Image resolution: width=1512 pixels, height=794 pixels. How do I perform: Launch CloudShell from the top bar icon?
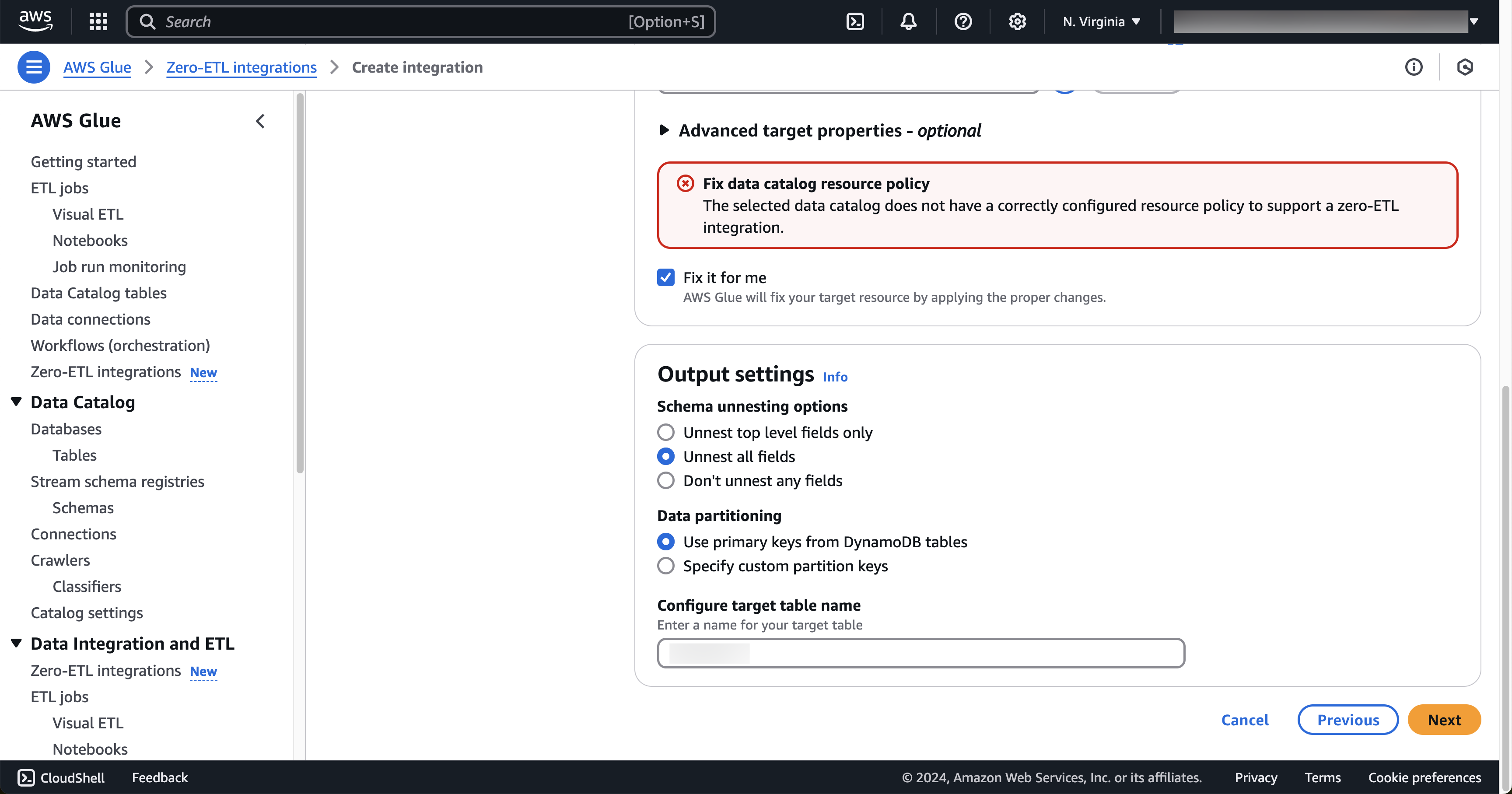[854, 22]
